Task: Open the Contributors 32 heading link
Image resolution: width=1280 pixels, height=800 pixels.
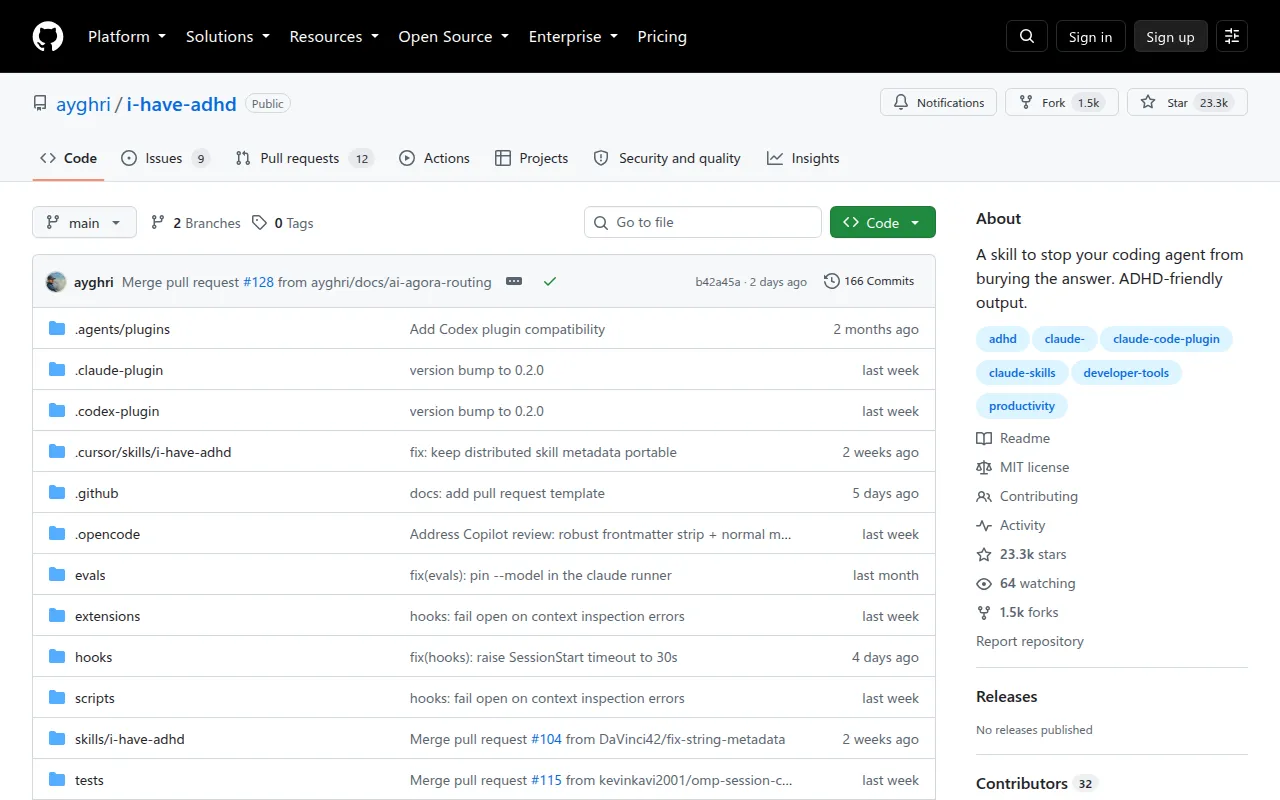Action: (1036, 783)
